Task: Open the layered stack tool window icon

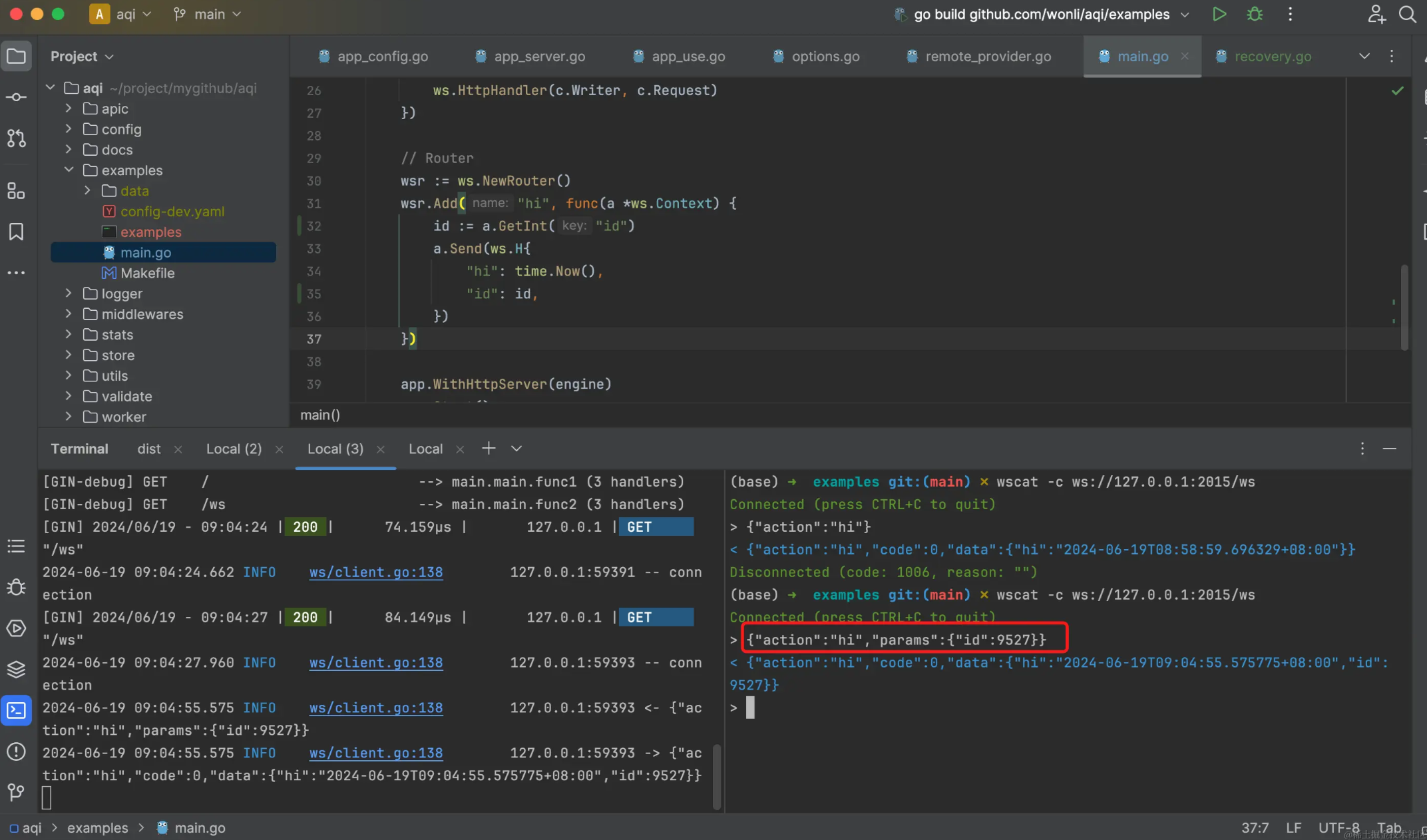Action: pos(16,669)
